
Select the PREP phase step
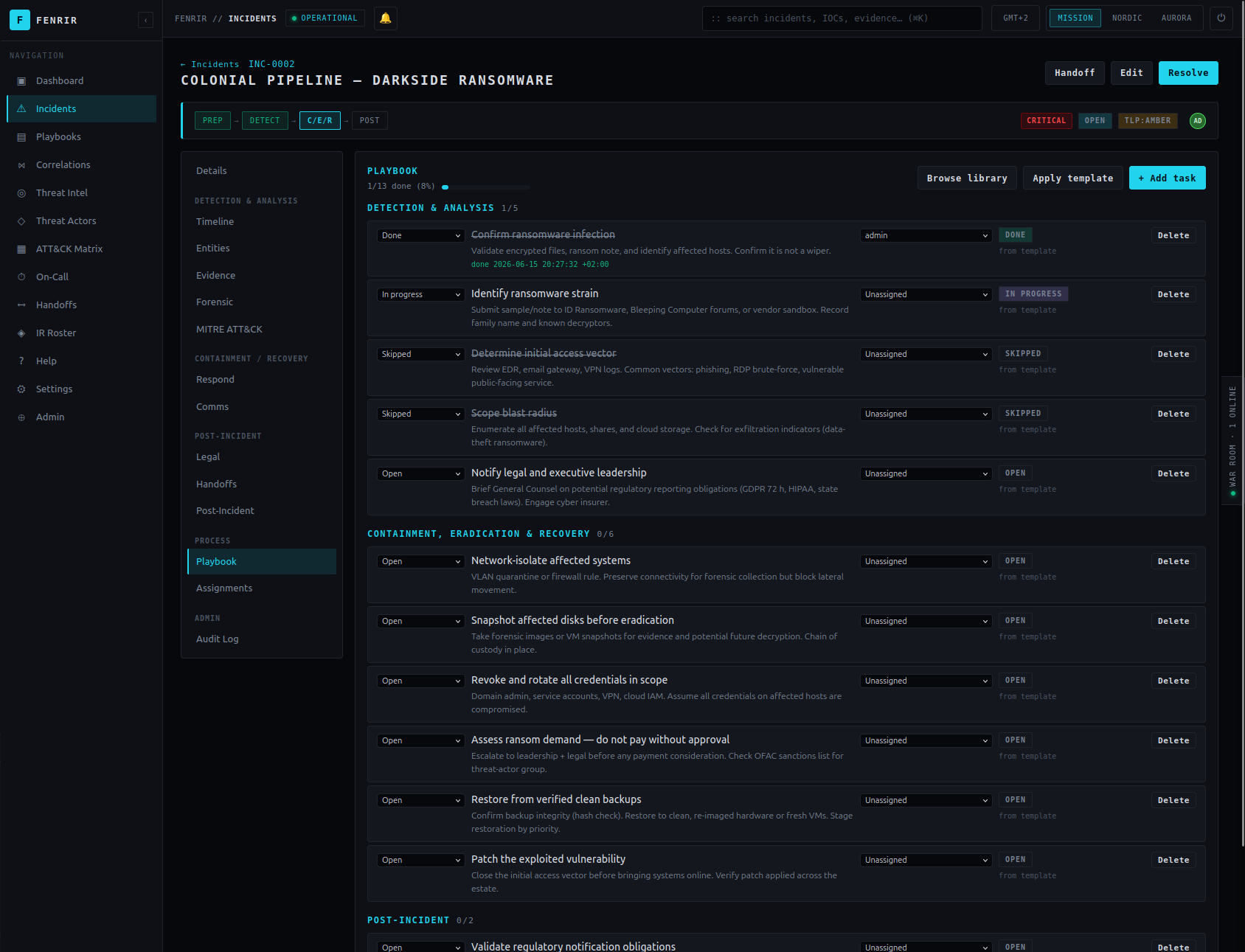point(212,121)
